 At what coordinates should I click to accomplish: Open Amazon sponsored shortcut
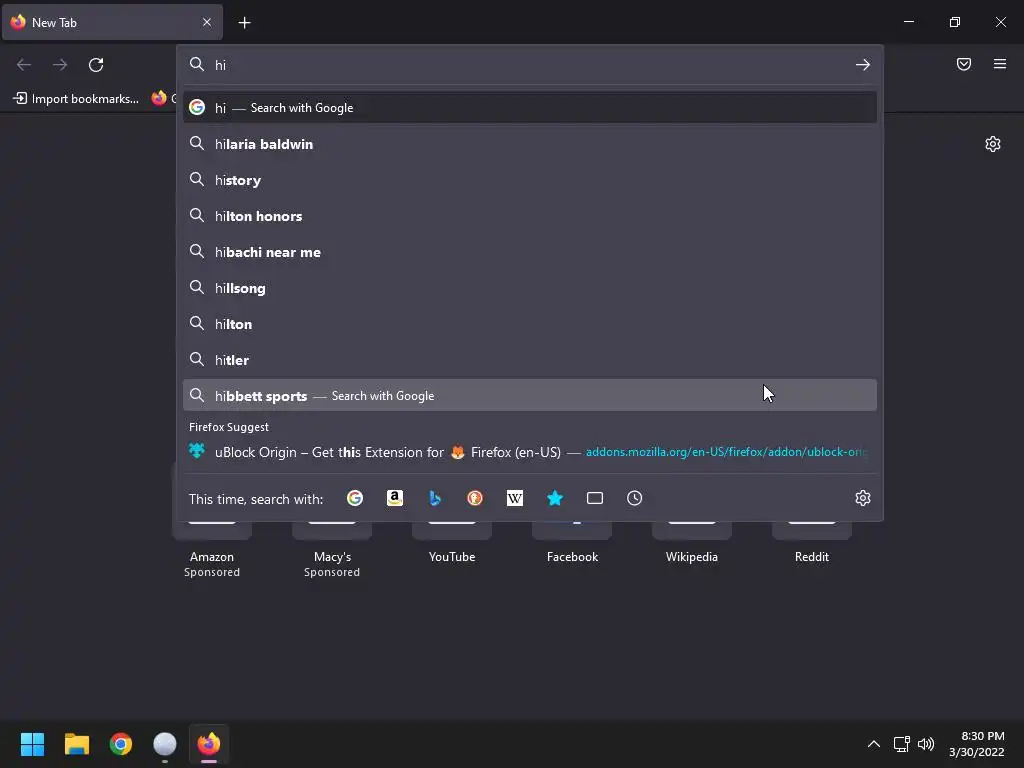[212, 550]
